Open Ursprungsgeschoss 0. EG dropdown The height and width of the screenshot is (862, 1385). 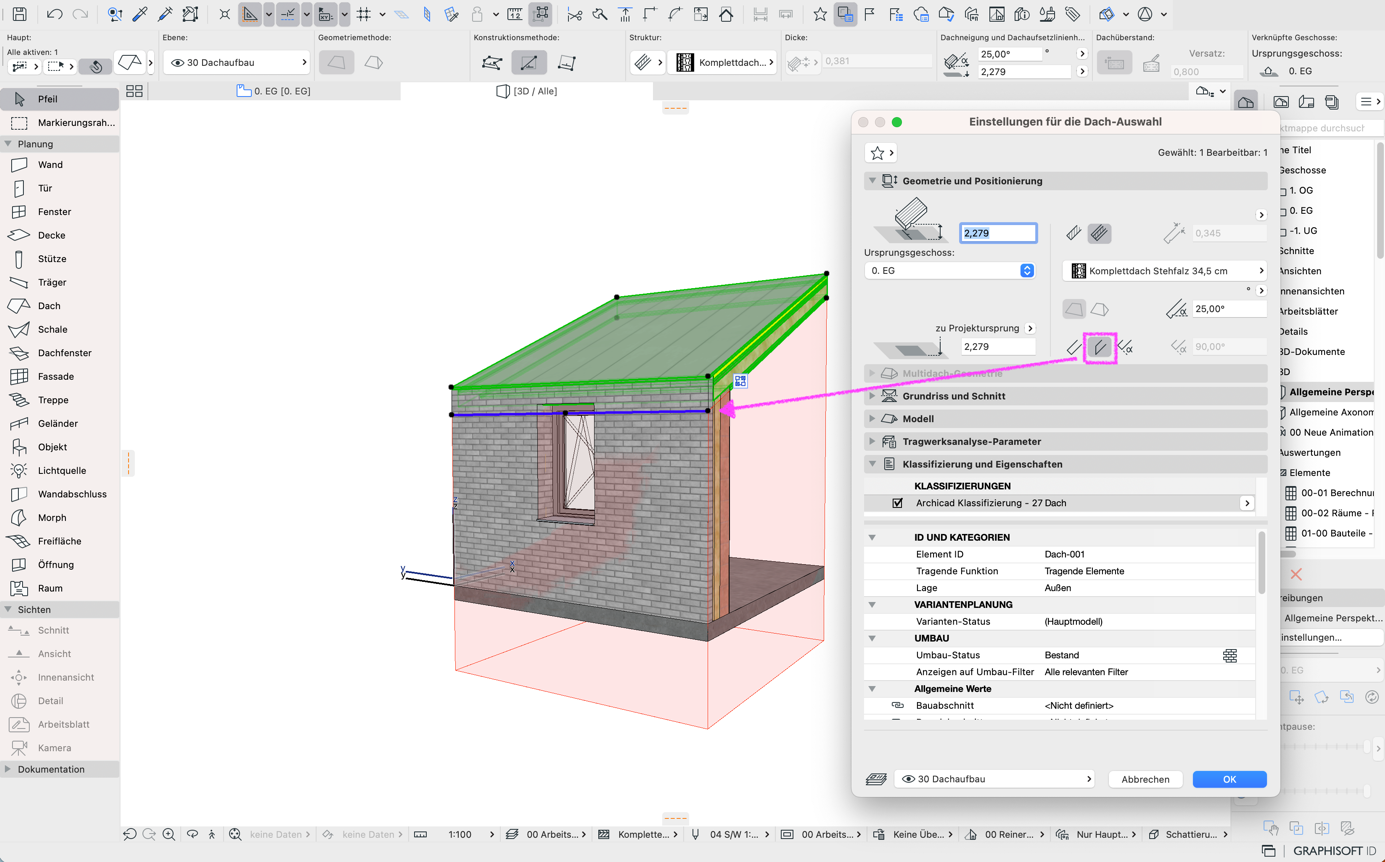point(949,271)
